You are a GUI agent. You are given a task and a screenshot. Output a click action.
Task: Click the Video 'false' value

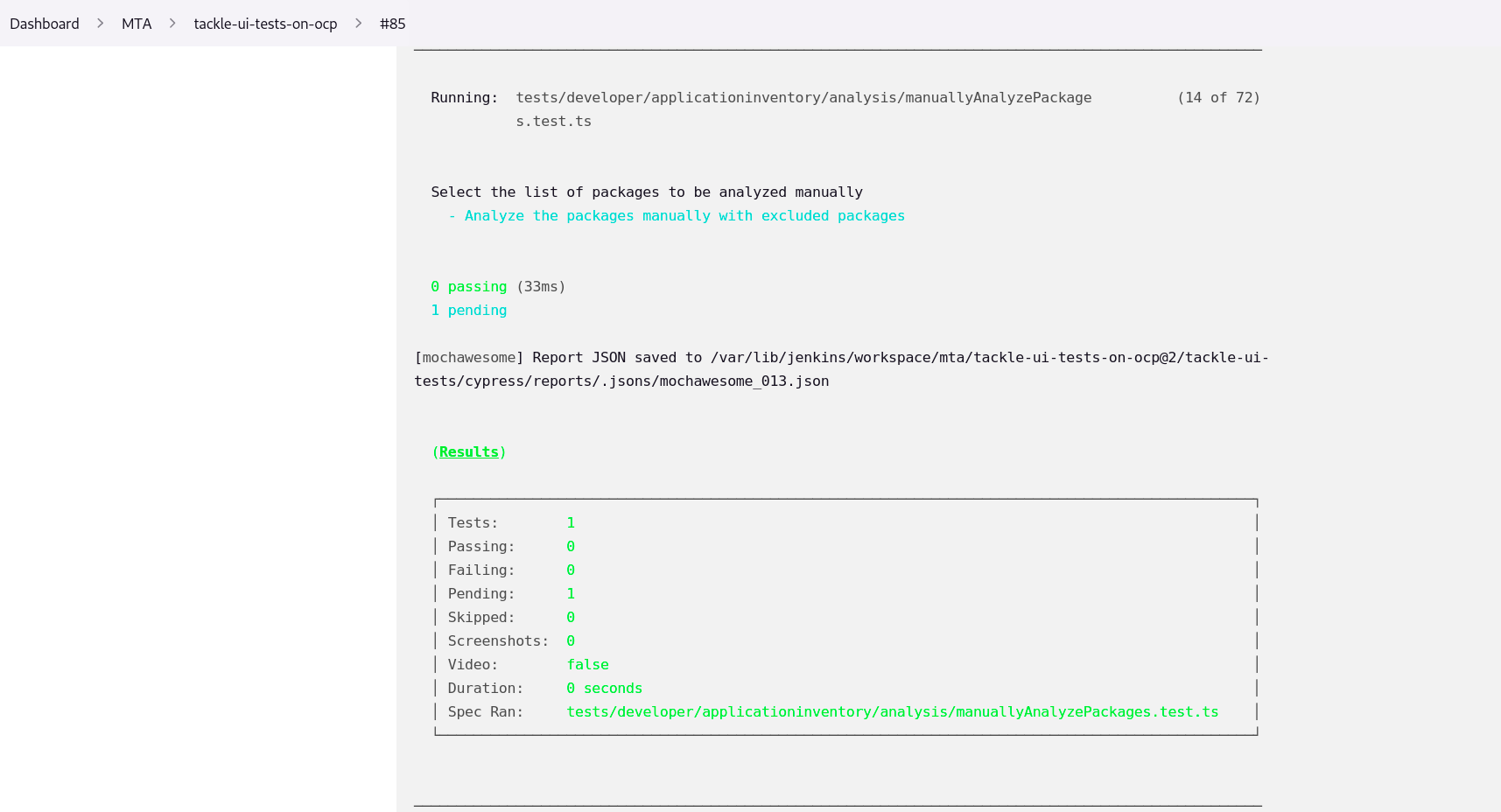(x=587, y=665)
